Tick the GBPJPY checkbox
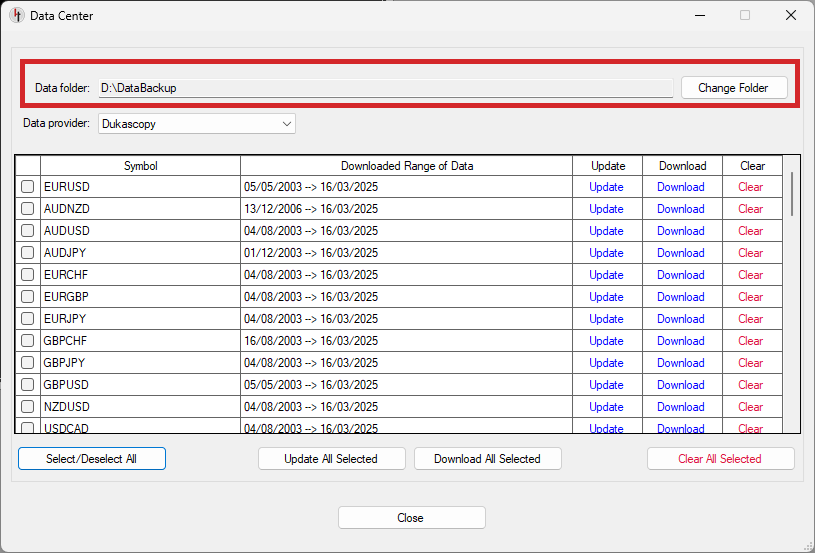815x553 pixels. pos(28,362)
